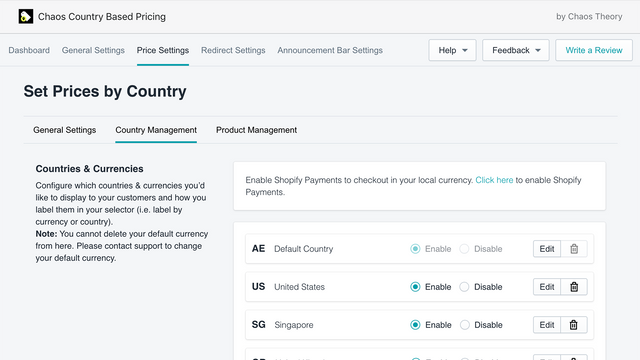Switch to Product Management sub-tab
Viewport: 640px width, 360px height.
(x=256, y=130)
